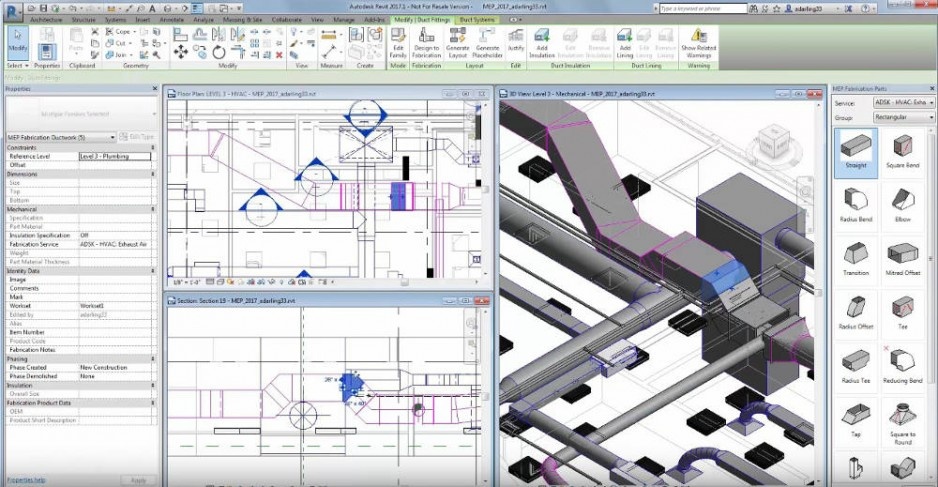Click the Paste button in Clipboard panel
Viewport: 938px width, 487px height.
click(75, 43)
